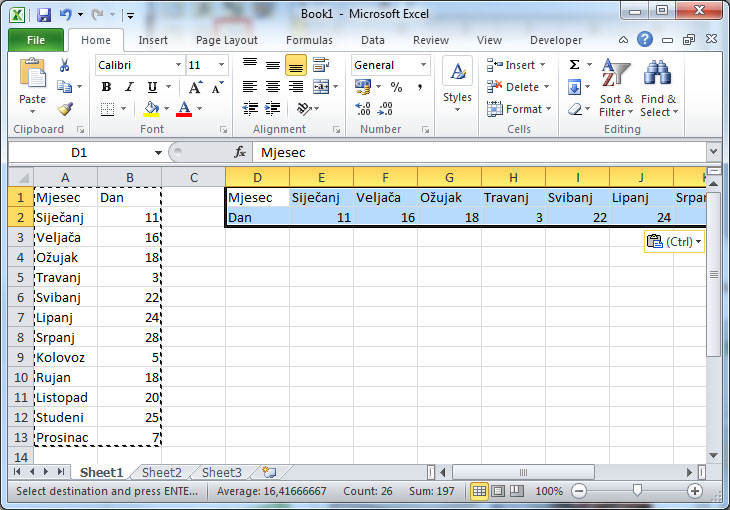Click the Orientation text angle icon
Image resolution: width=730 pixels, height=510 pixels.
coord(304,109)
